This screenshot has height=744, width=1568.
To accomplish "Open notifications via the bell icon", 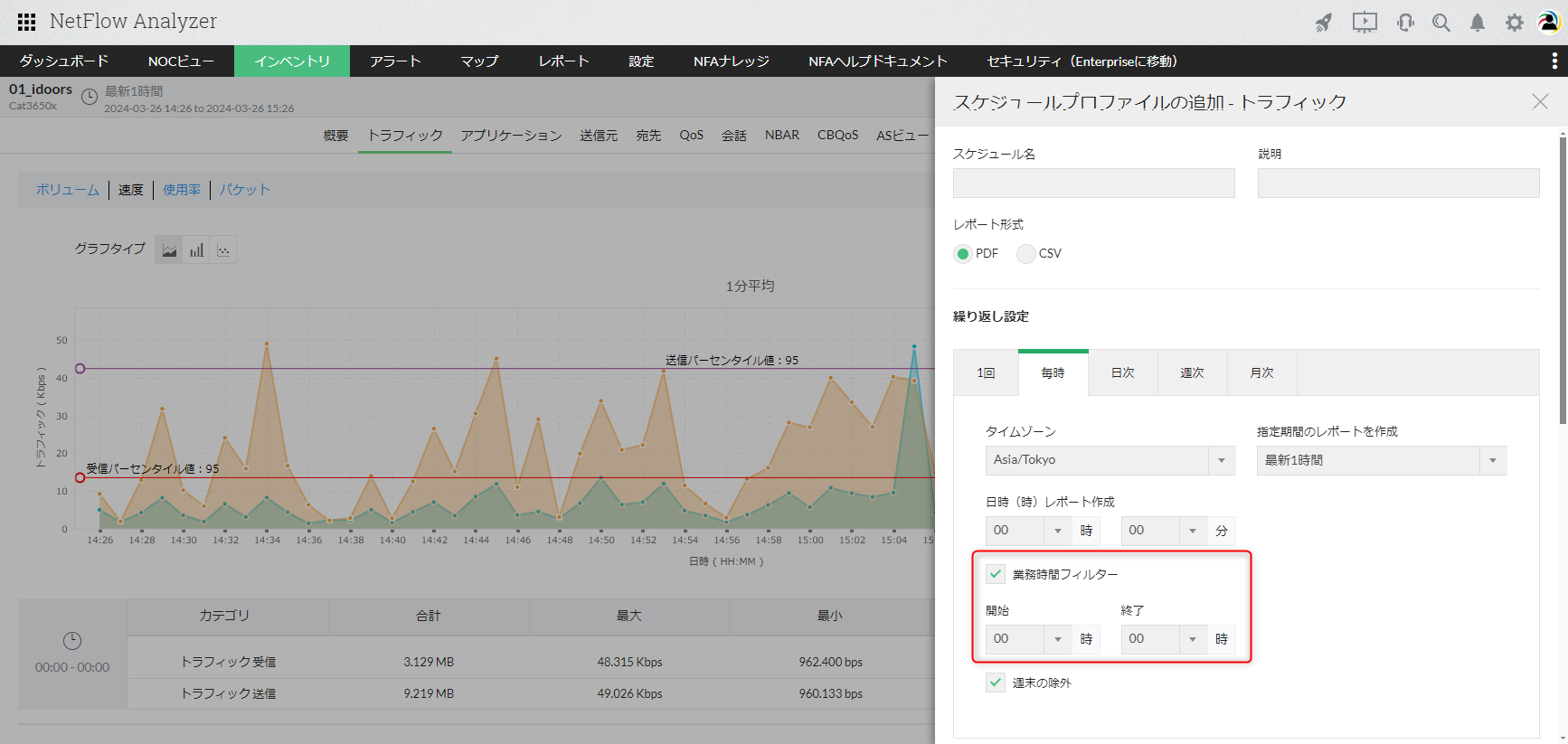I will pyautogui.click(x=1478, y=23).
